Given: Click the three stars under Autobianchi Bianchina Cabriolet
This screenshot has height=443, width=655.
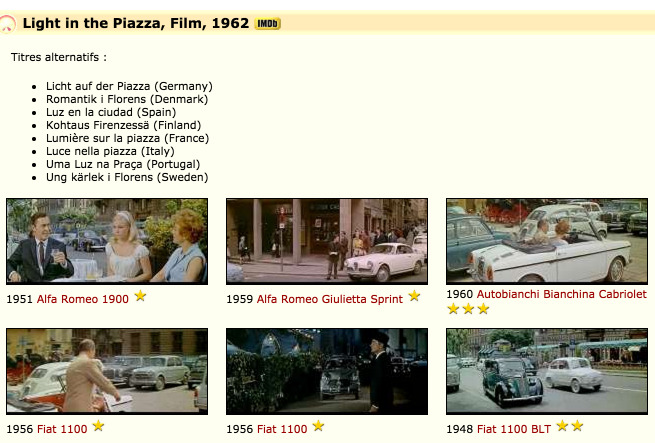Looking at the screenshot, I should 468,309.
